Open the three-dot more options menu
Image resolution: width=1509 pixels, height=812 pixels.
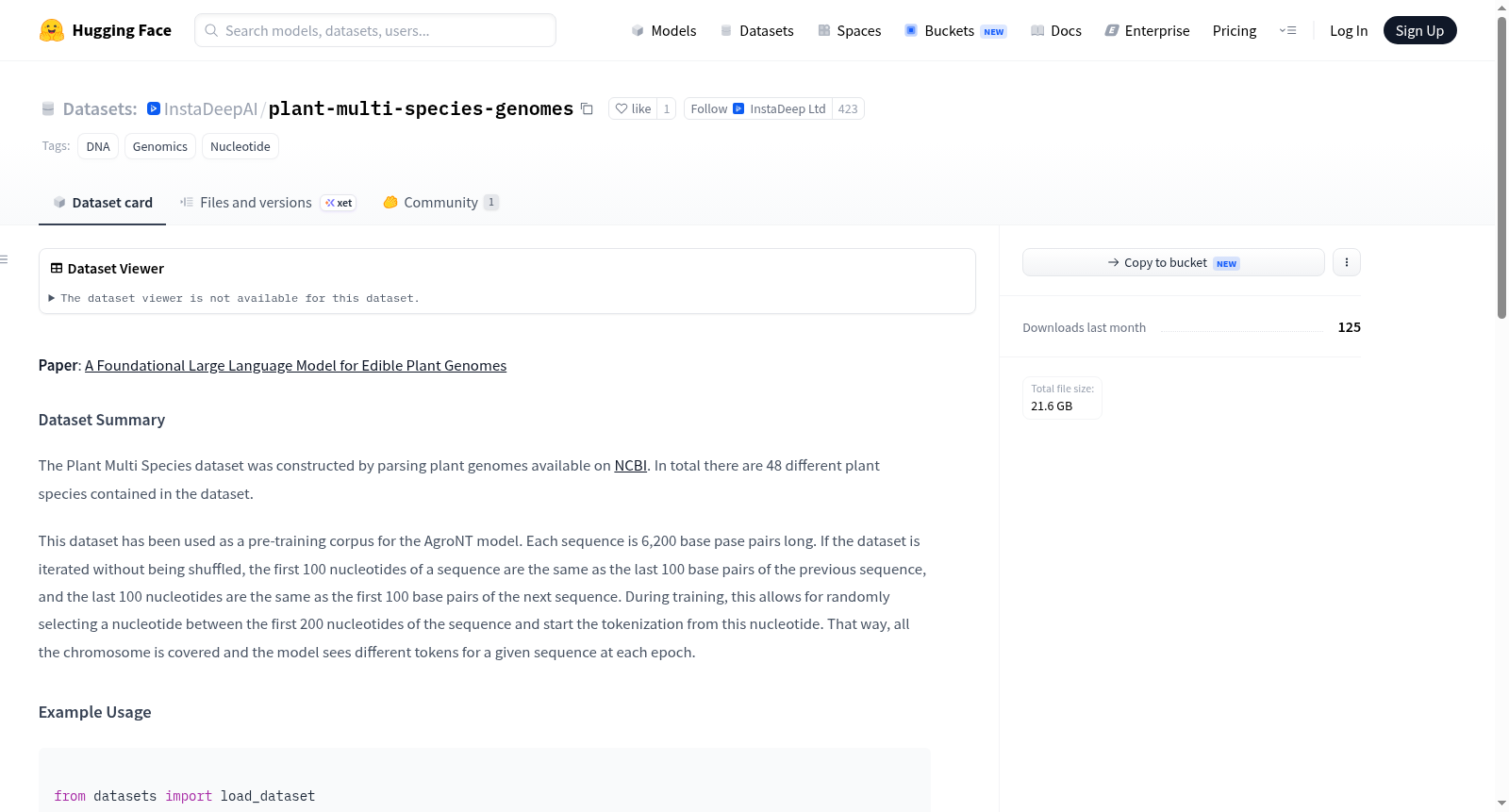point(1347,262)
